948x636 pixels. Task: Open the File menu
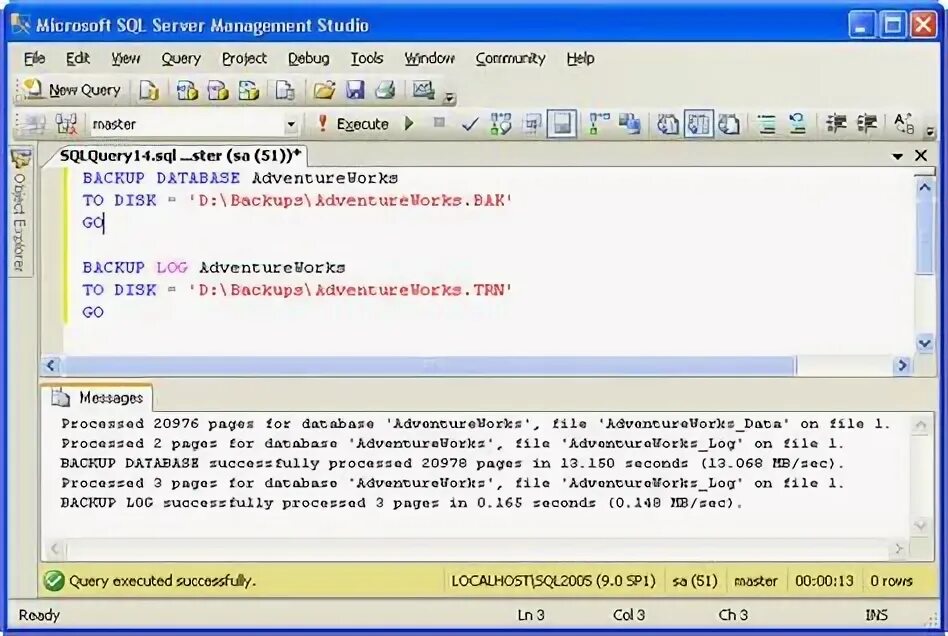point(34,58)
